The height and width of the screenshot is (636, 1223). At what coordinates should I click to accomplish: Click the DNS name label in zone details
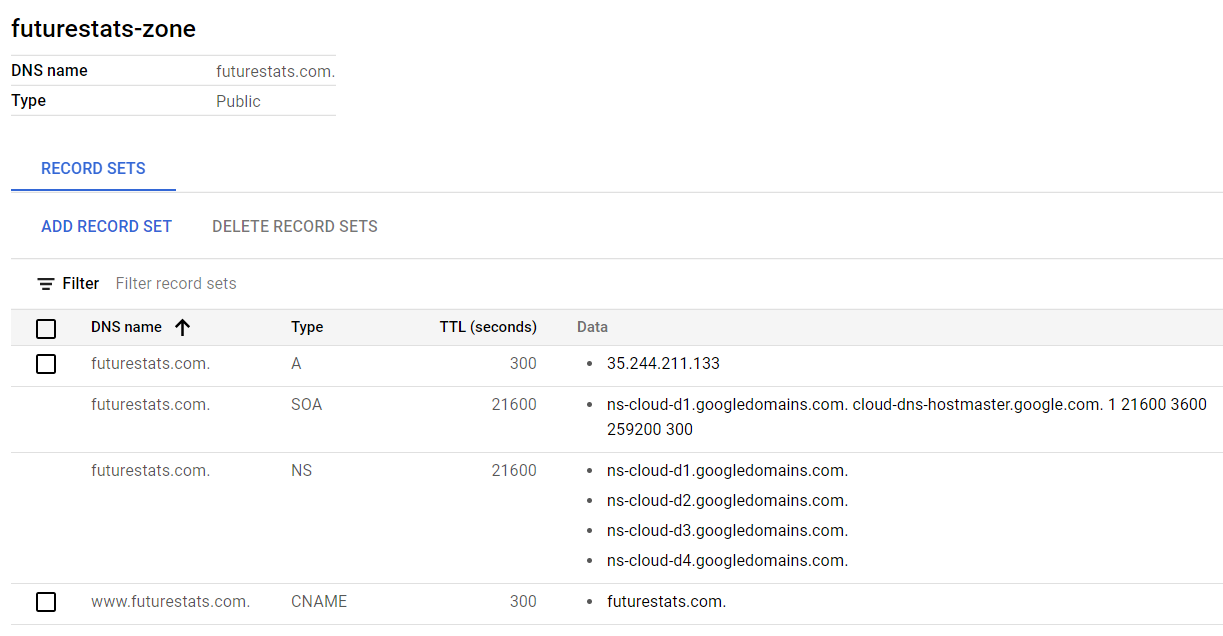pos(49,71)
